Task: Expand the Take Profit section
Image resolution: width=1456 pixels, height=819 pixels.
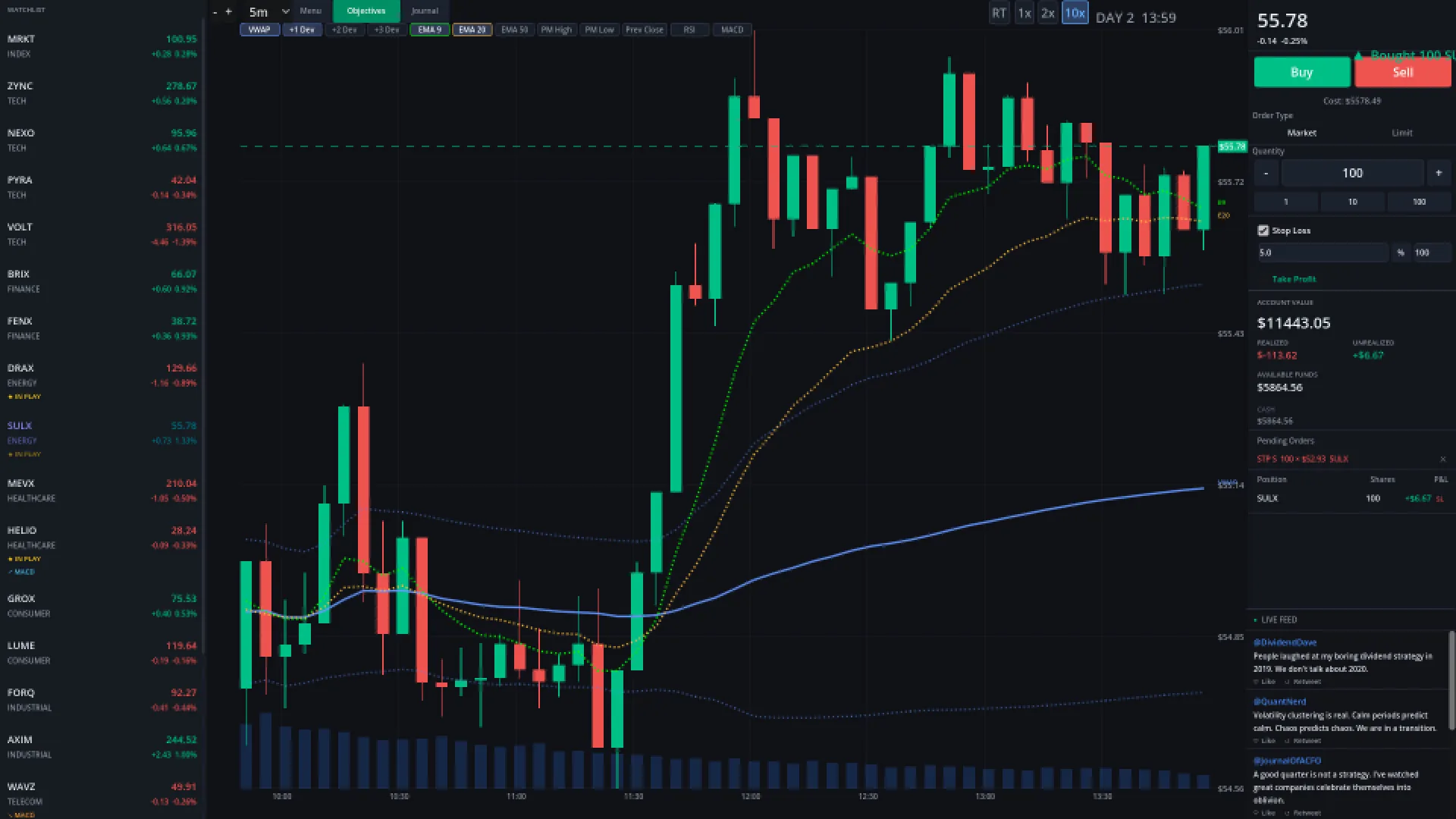Action: coord(1294,279)
